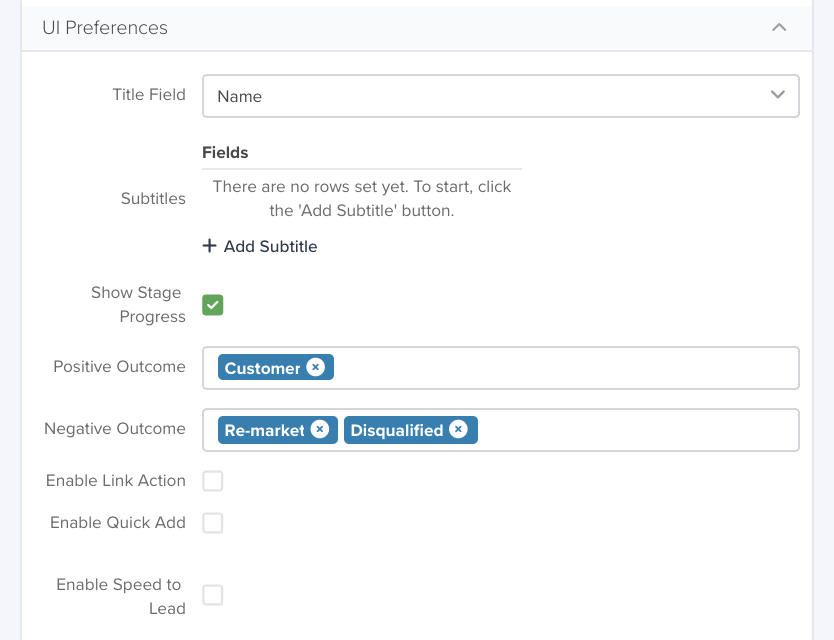Enable Speed to Lead checkbox
The width and height of the screenshot is (834, 640).
(x=213, y=595)
